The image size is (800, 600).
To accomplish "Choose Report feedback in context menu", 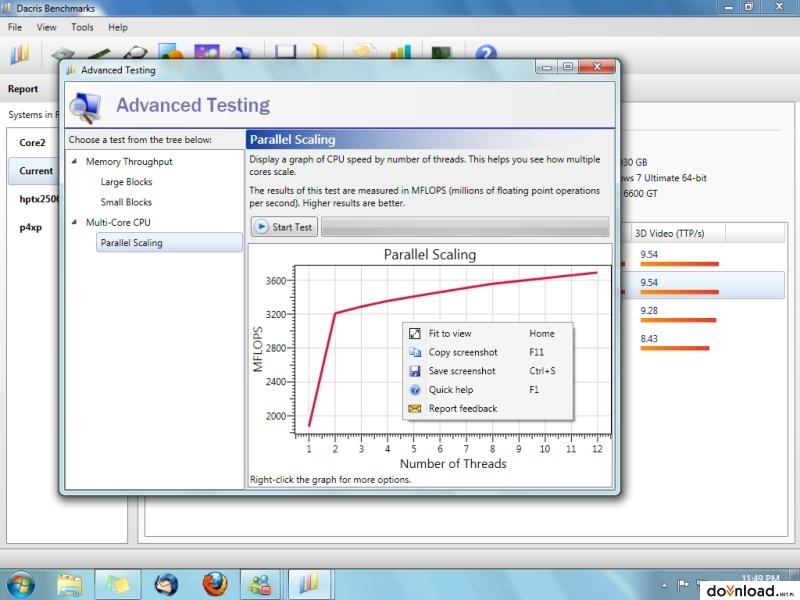I will 487,408.
